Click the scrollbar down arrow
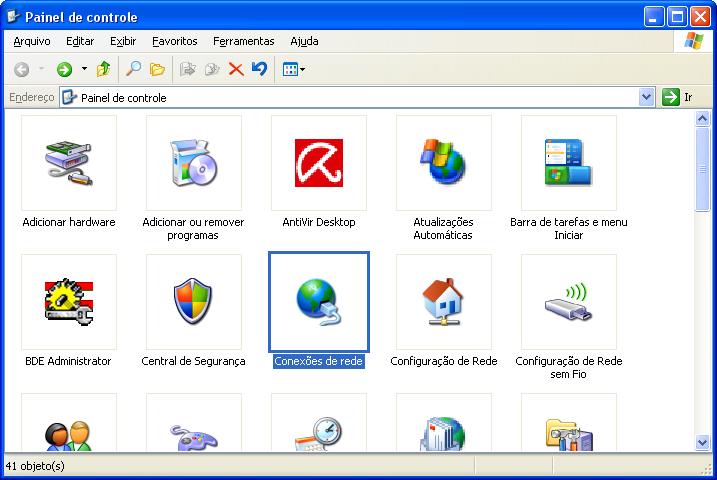The height and width of the screenshot is (480, 717). click(x=702, y=442)
